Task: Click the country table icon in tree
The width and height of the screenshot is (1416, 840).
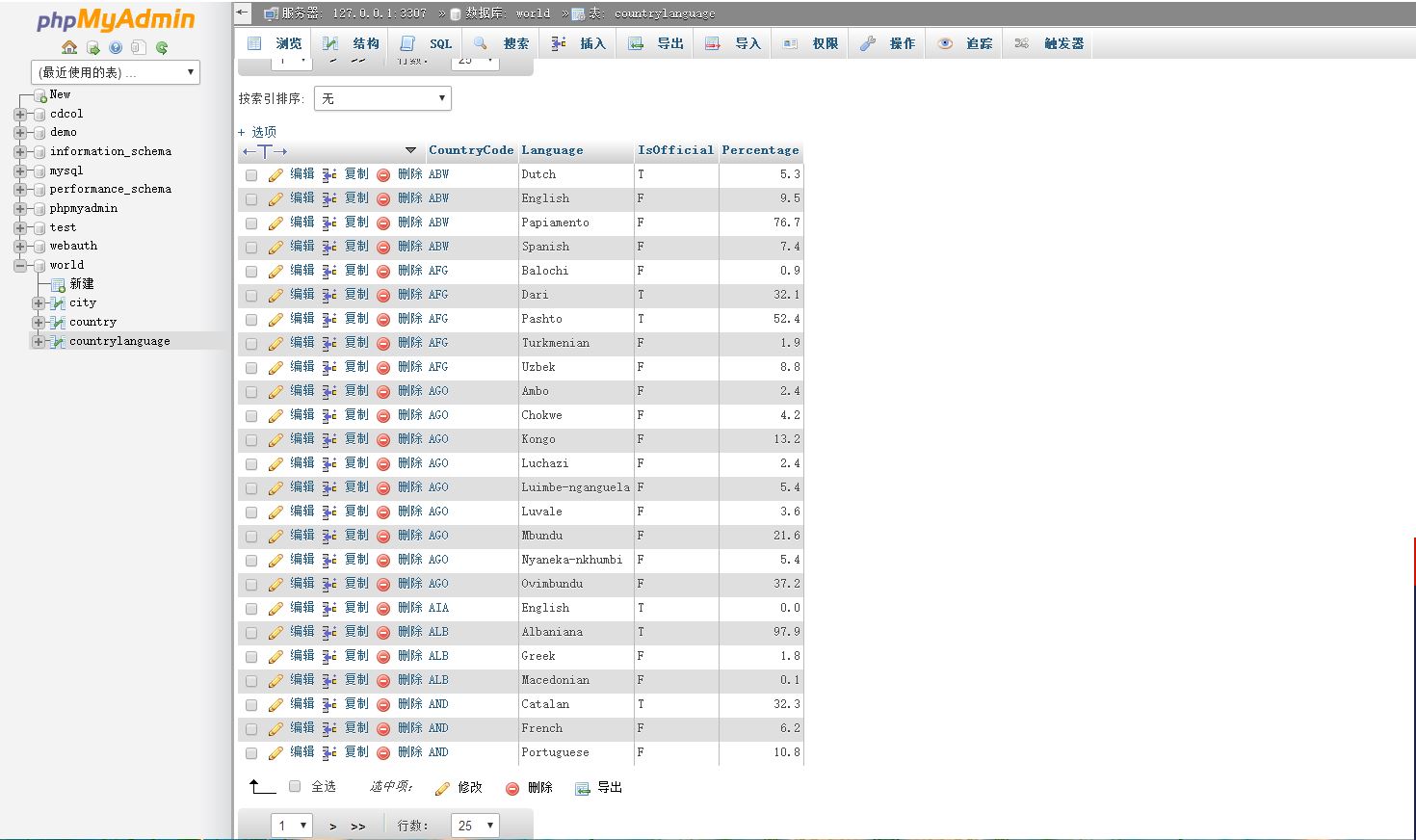Action: coord(58,322)
